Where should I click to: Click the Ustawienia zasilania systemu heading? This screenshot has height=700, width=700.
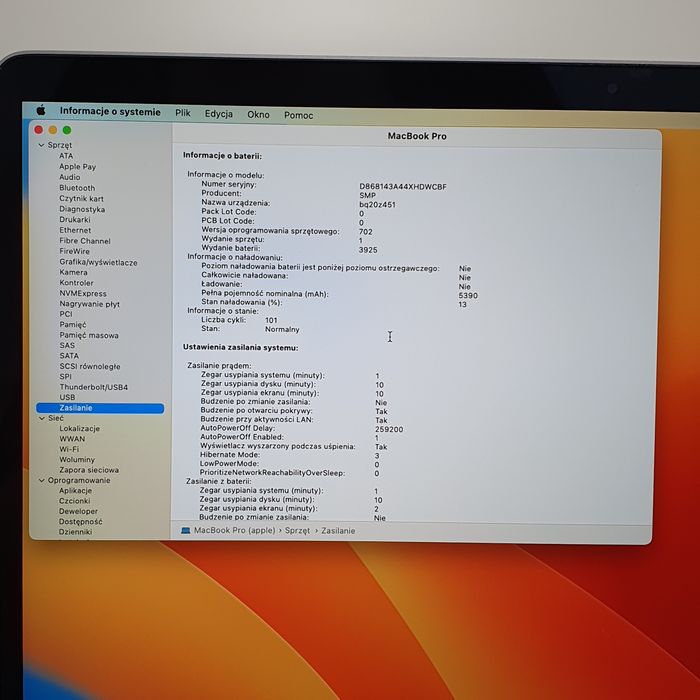point(240,347)
